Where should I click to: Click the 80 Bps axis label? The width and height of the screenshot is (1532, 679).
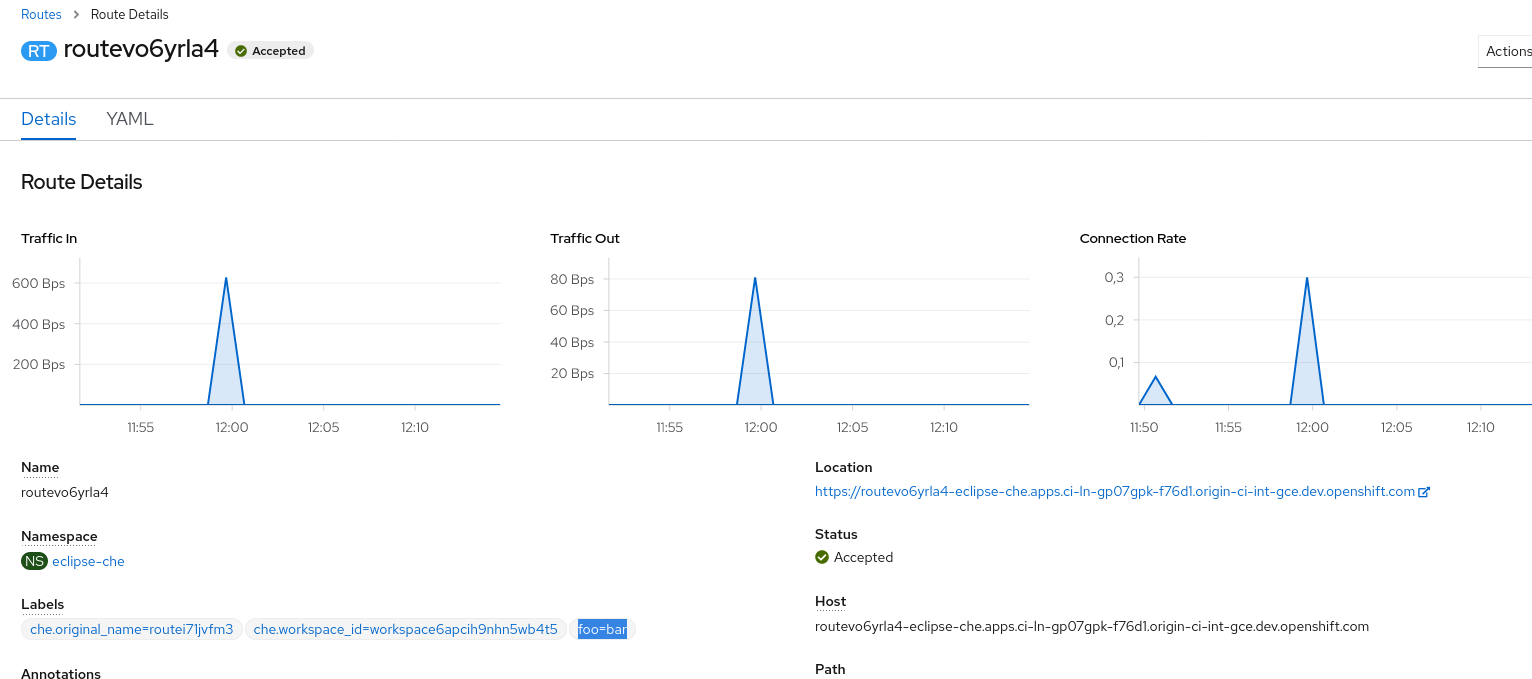click(x=572, y=279)
